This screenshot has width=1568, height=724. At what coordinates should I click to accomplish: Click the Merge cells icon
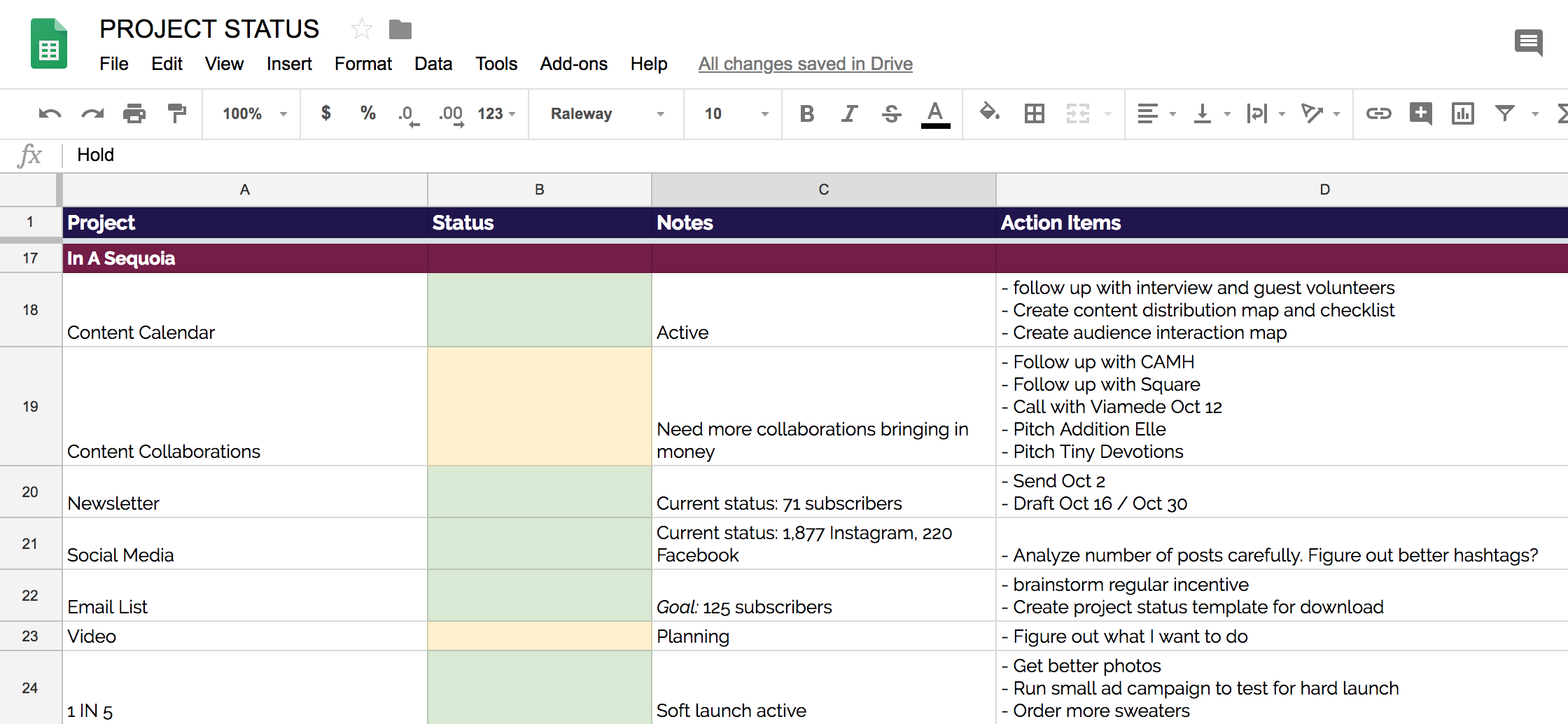coord(1078,113)
